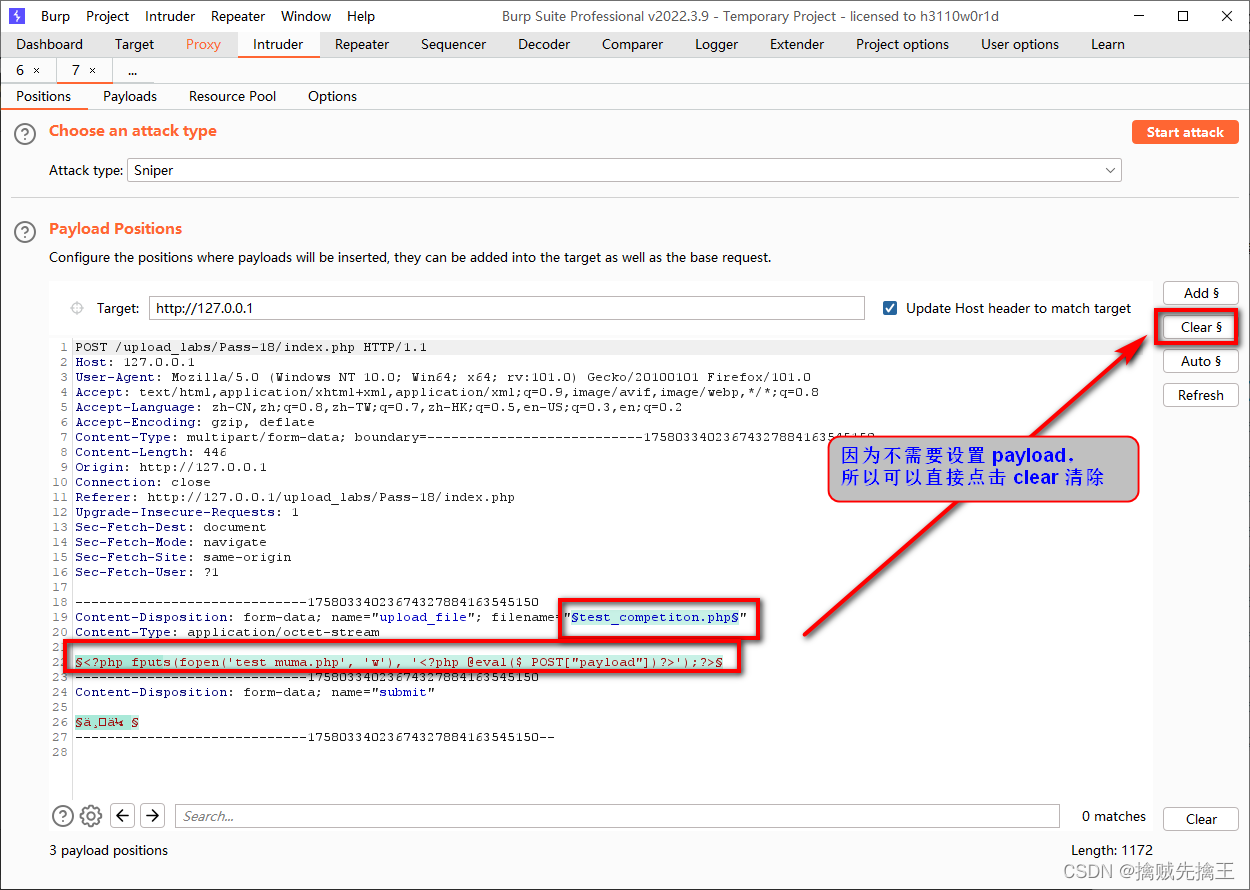Click the Connection: close header line
The height and width of the screenshot is (890, 1250).
pos(143,482)
